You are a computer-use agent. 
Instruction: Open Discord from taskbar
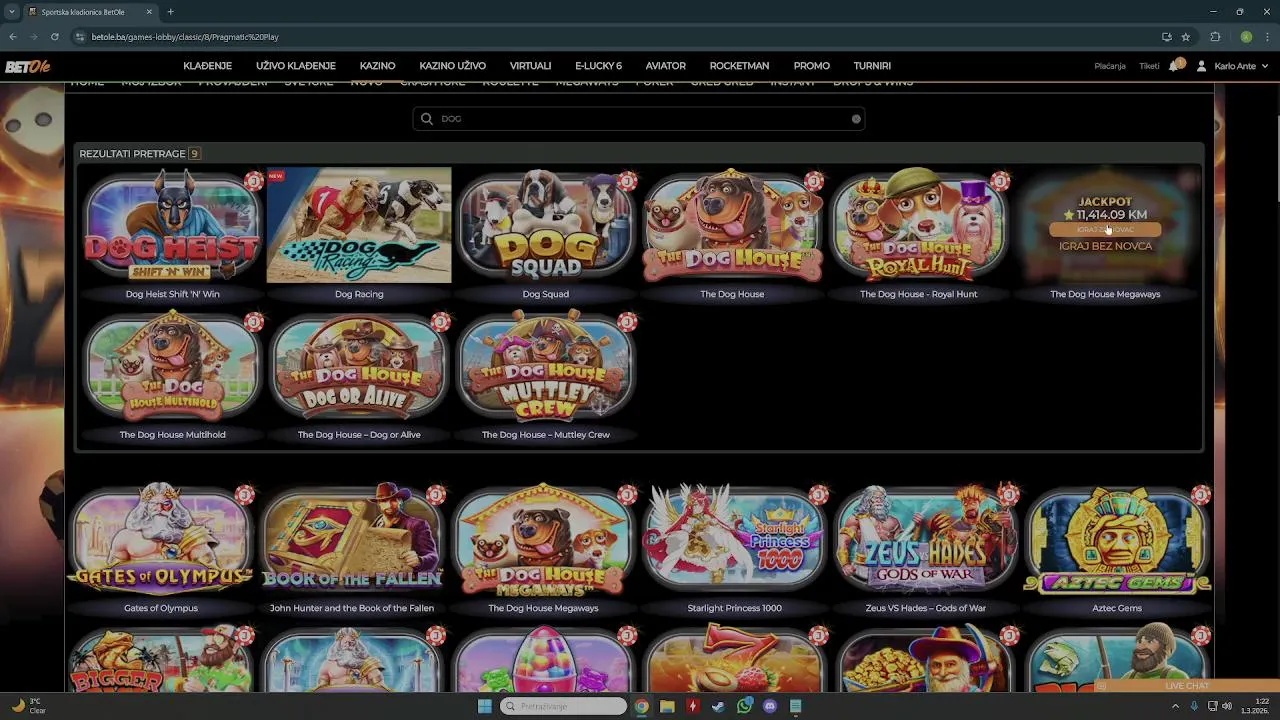(x=770, y=706)
